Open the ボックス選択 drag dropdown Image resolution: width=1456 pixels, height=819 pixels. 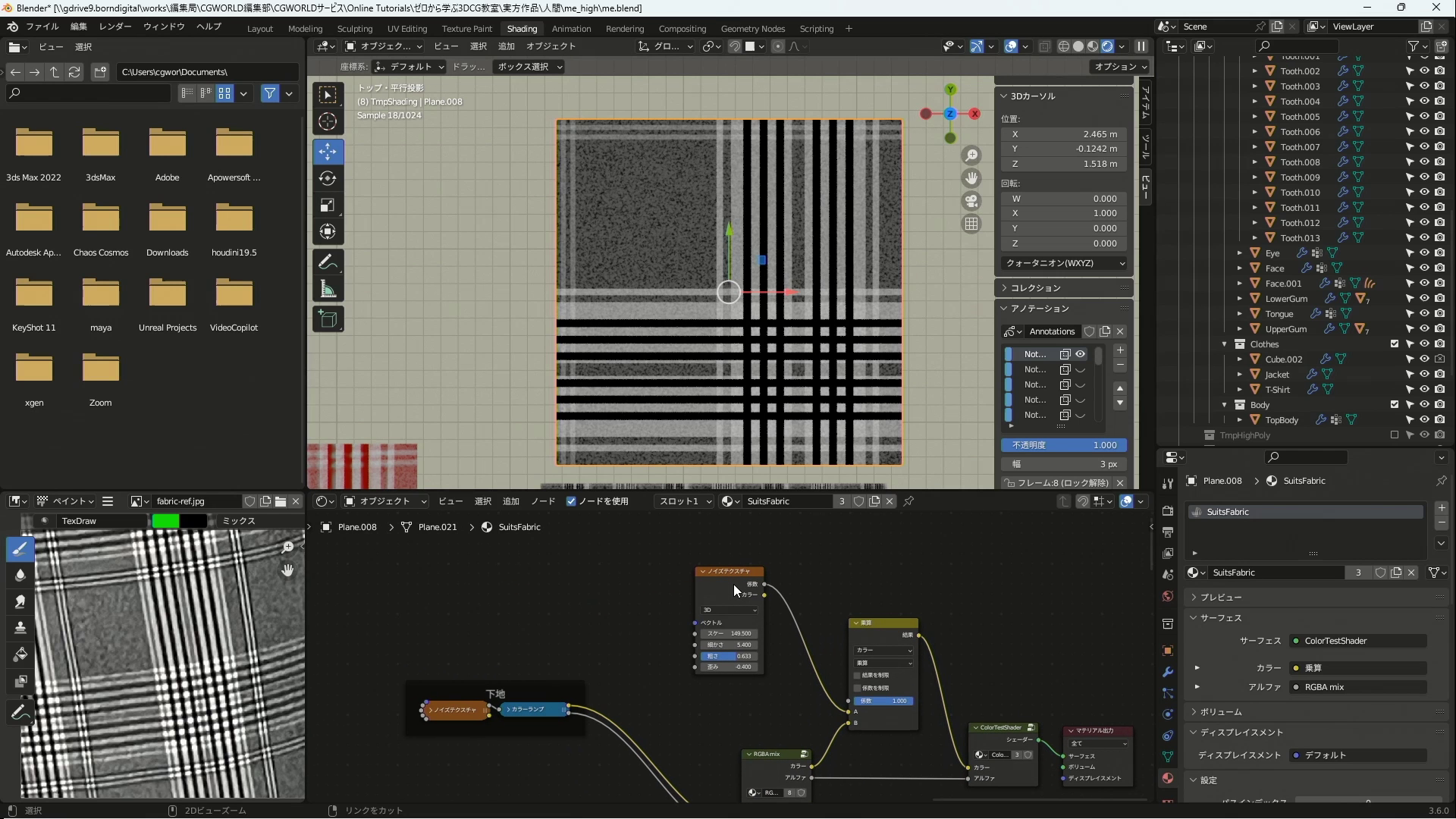click(x=529, y=67)
